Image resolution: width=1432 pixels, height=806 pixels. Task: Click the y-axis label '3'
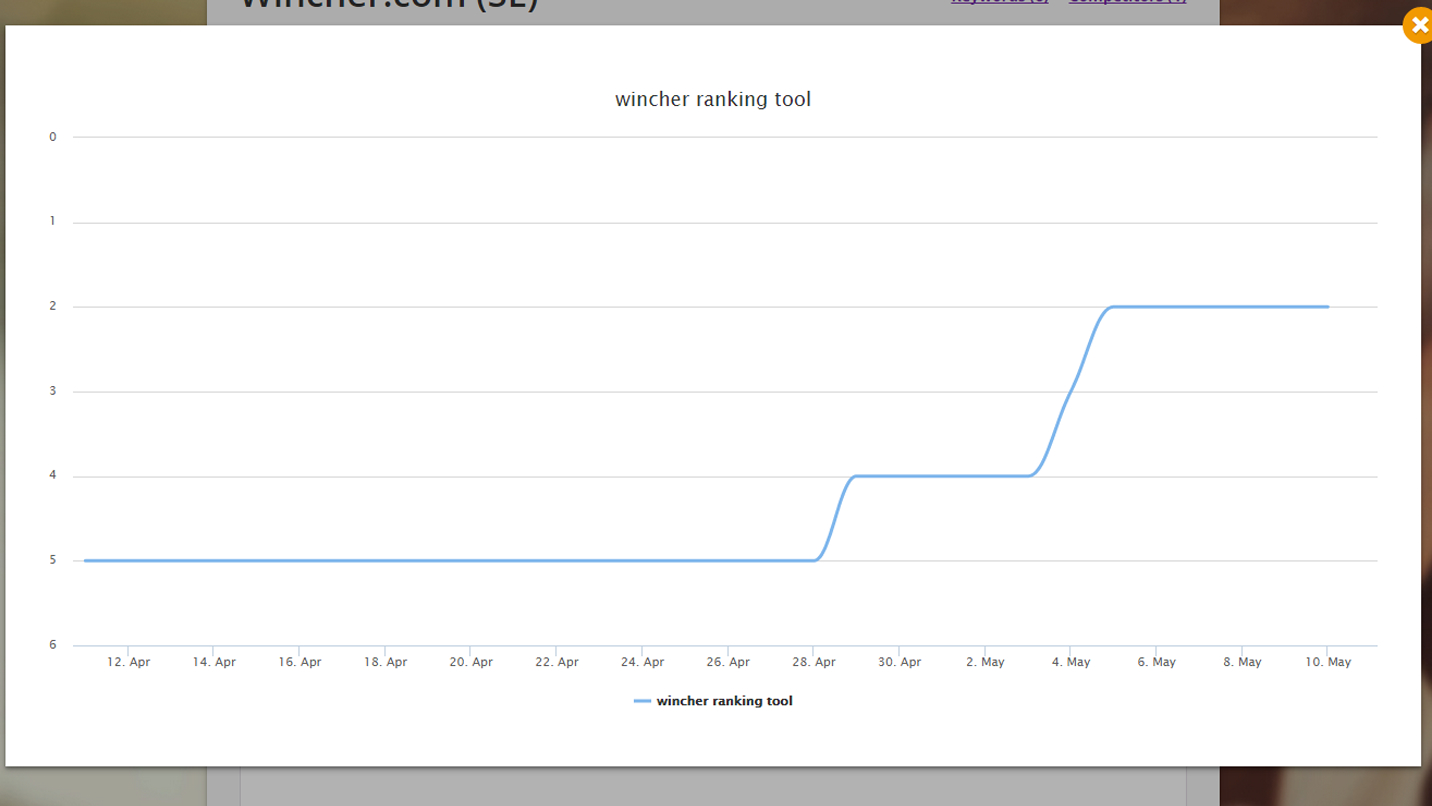(53, 391)
